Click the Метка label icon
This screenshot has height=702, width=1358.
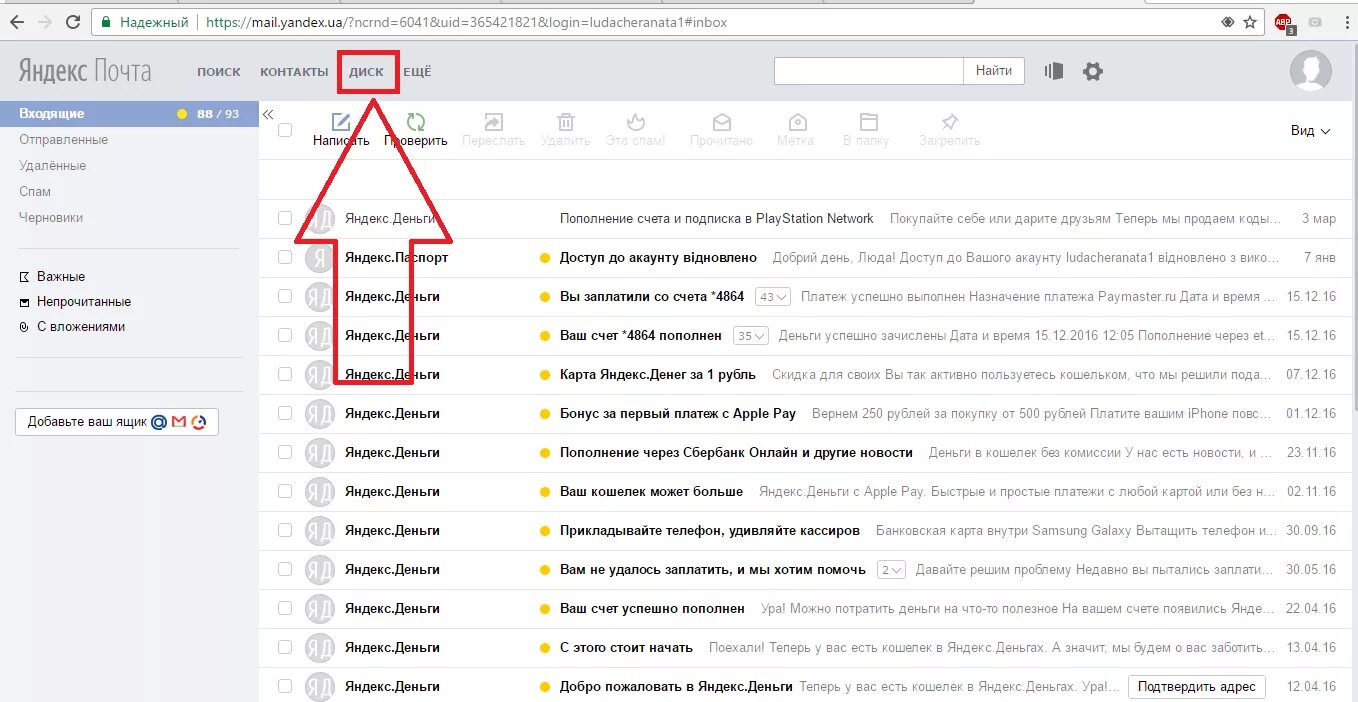797,122
